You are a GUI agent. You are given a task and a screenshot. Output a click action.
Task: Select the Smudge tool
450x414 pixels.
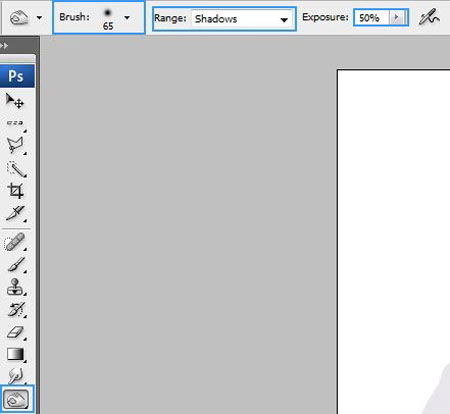tap(15, 376)
